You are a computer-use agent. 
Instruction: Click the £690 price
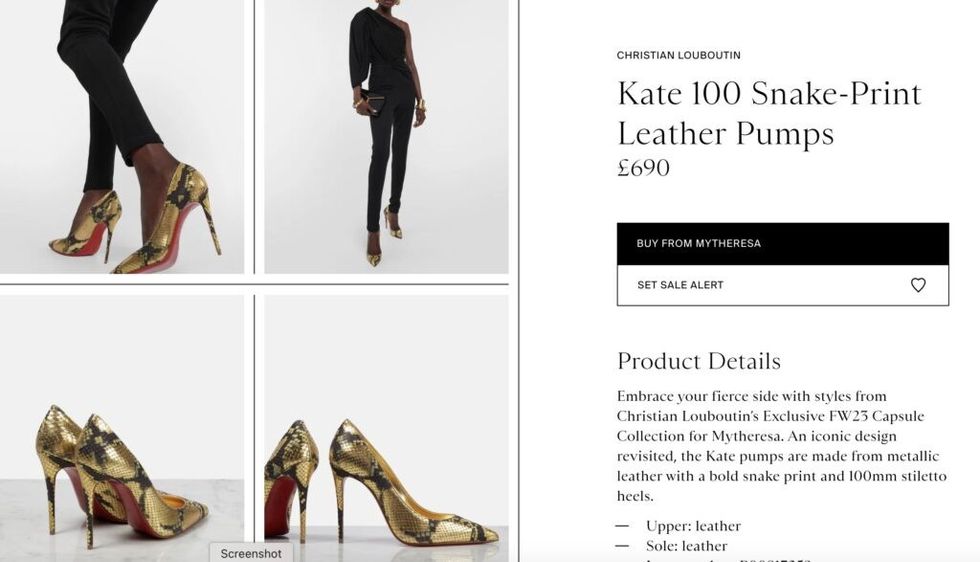(643, 168)
